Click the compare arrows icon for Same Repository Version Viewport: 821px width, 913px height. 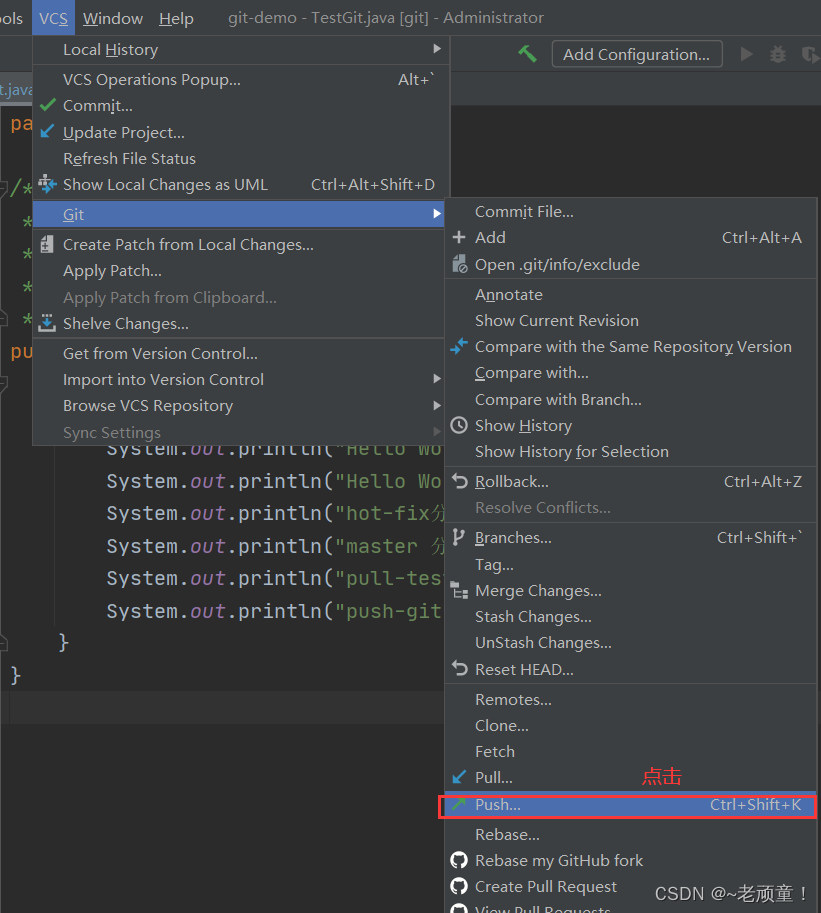click(x=459, y=346)
